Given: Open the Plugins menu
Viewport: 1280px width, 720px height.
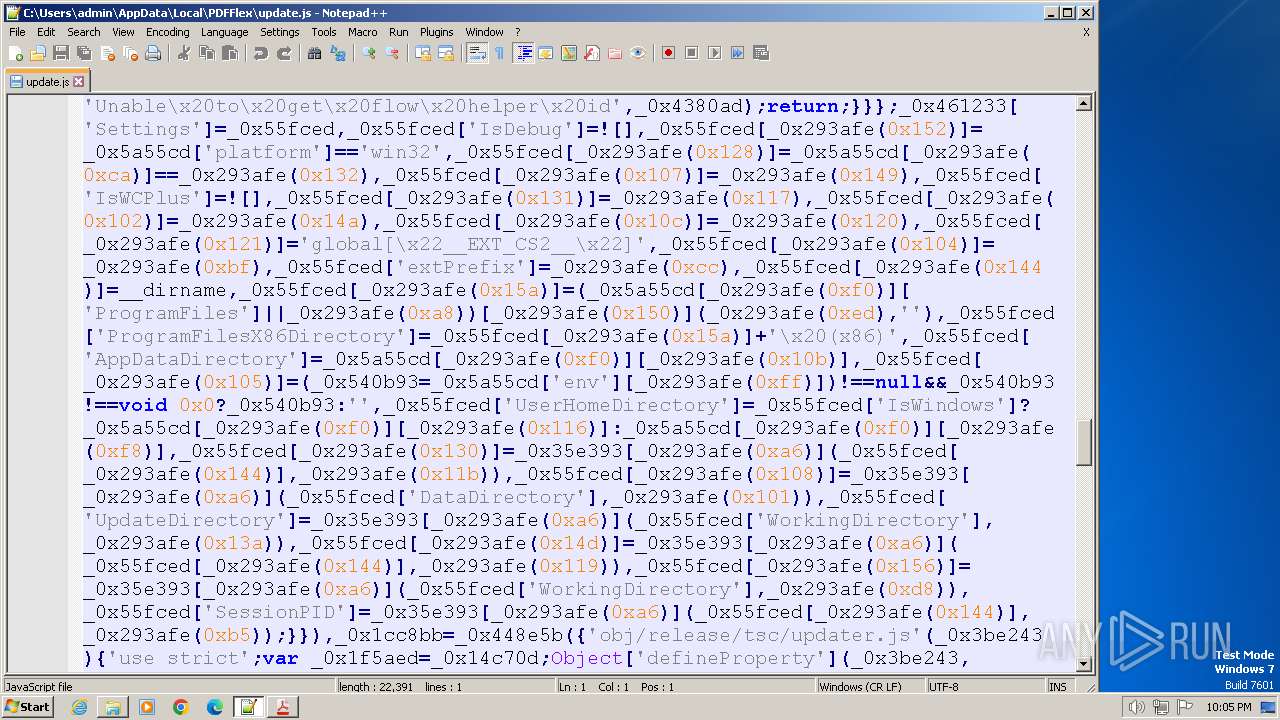Looking at the screenshot, I should pos(436,32).
